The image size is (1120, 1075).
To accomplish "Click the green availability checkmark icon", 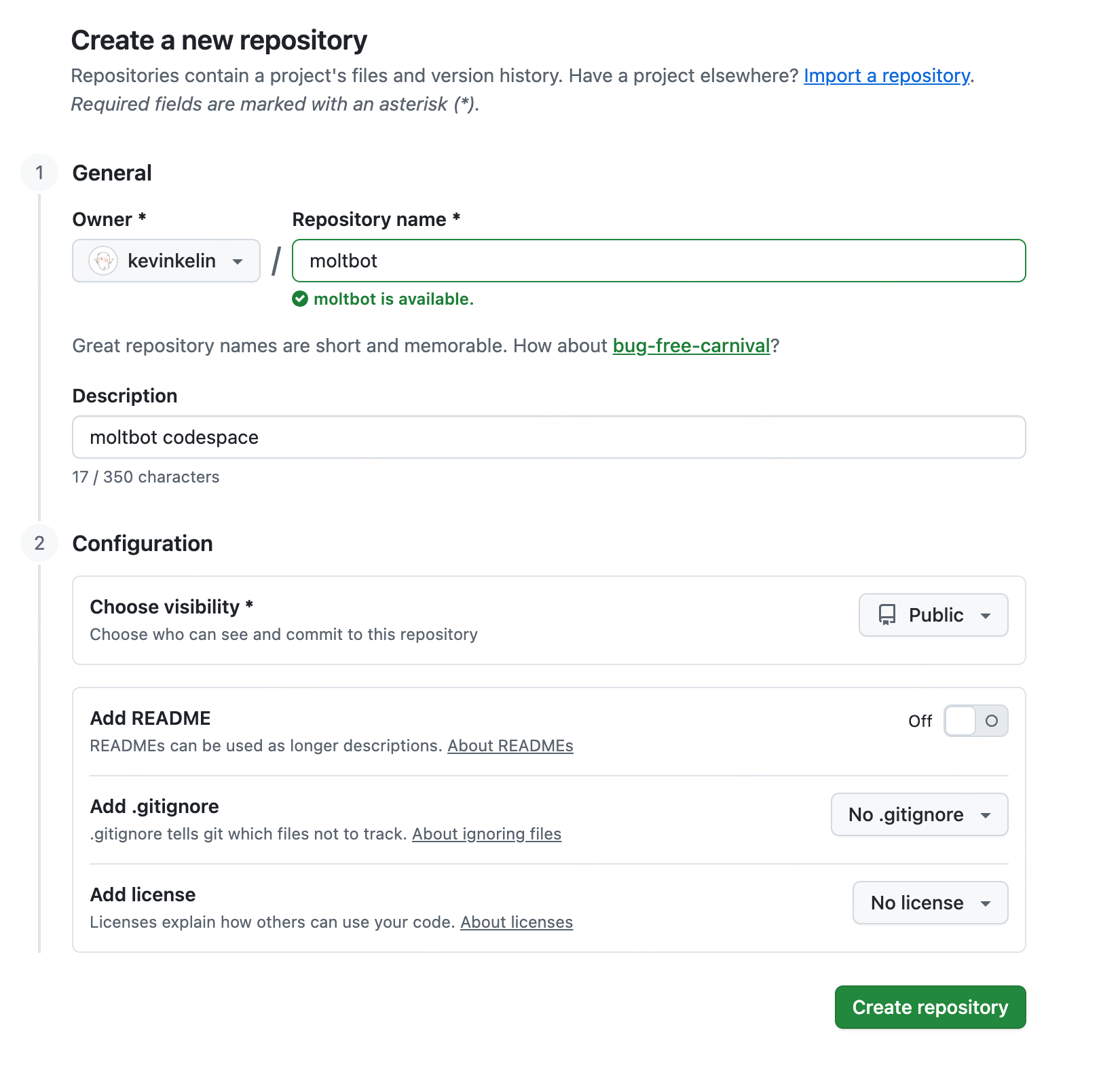I will coord(300,299).
